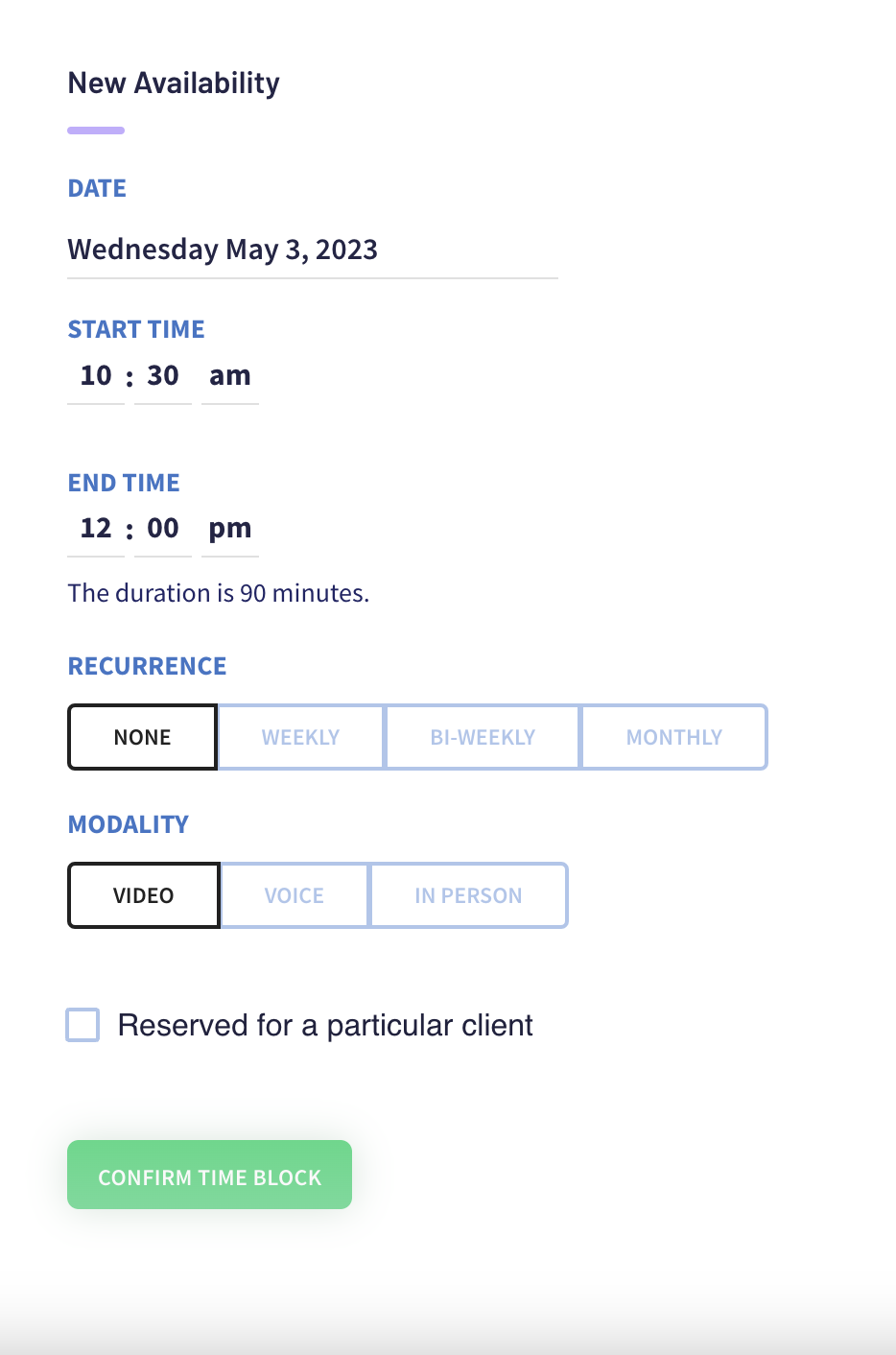Click the date field showing Wednesday May 3
This screenshot has width=896, height=1355.
point(222,250)
